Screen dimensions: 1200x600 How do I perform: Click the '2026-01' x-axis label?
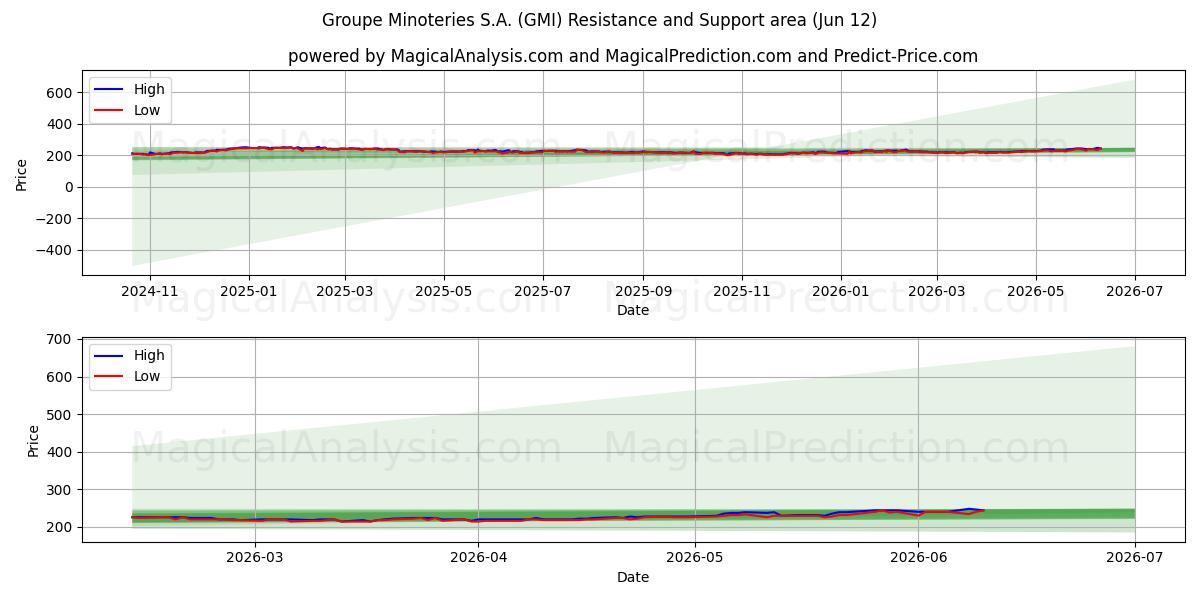840,292
